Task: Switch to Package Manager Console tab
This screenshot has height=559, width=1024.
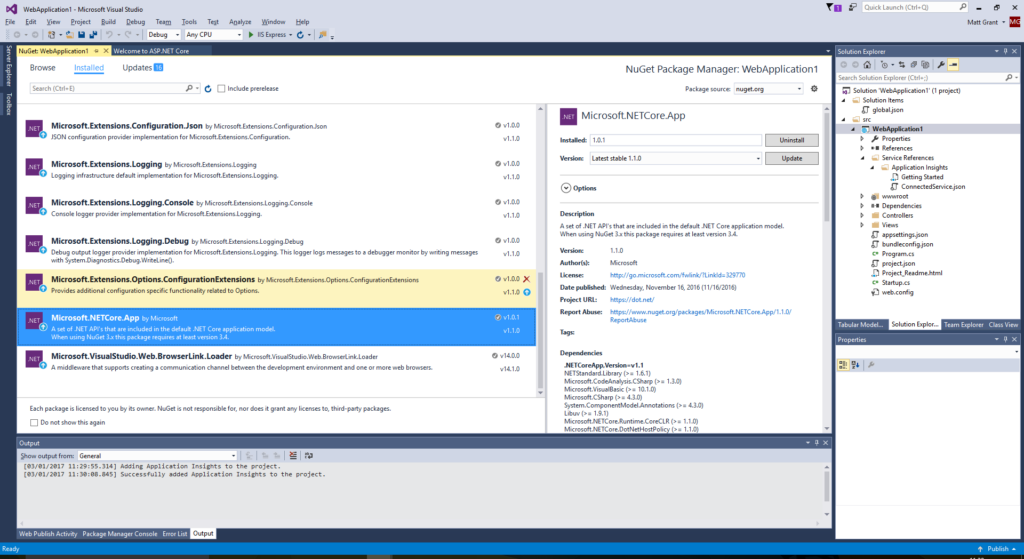Action: [120, 534]
